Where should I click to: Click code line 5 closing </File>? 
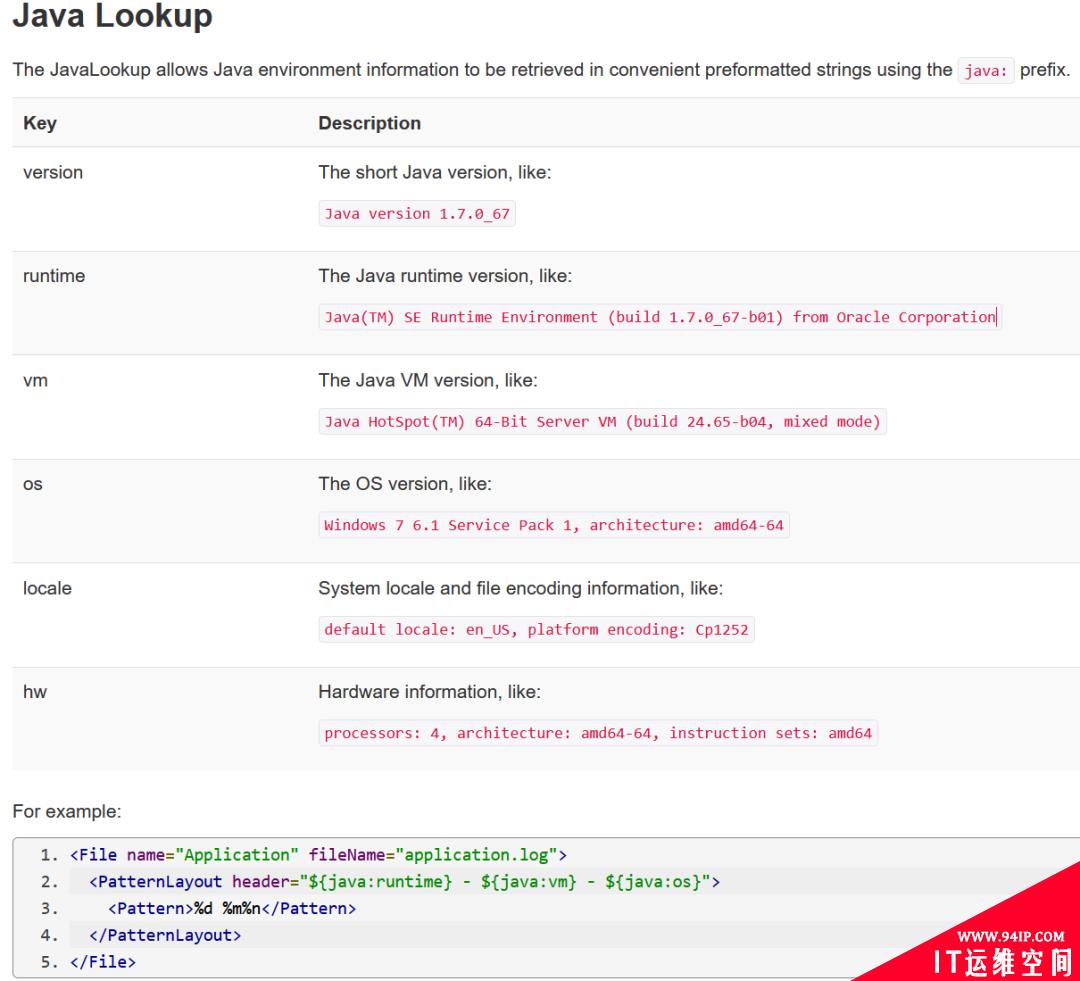click(x=103, y=962)
